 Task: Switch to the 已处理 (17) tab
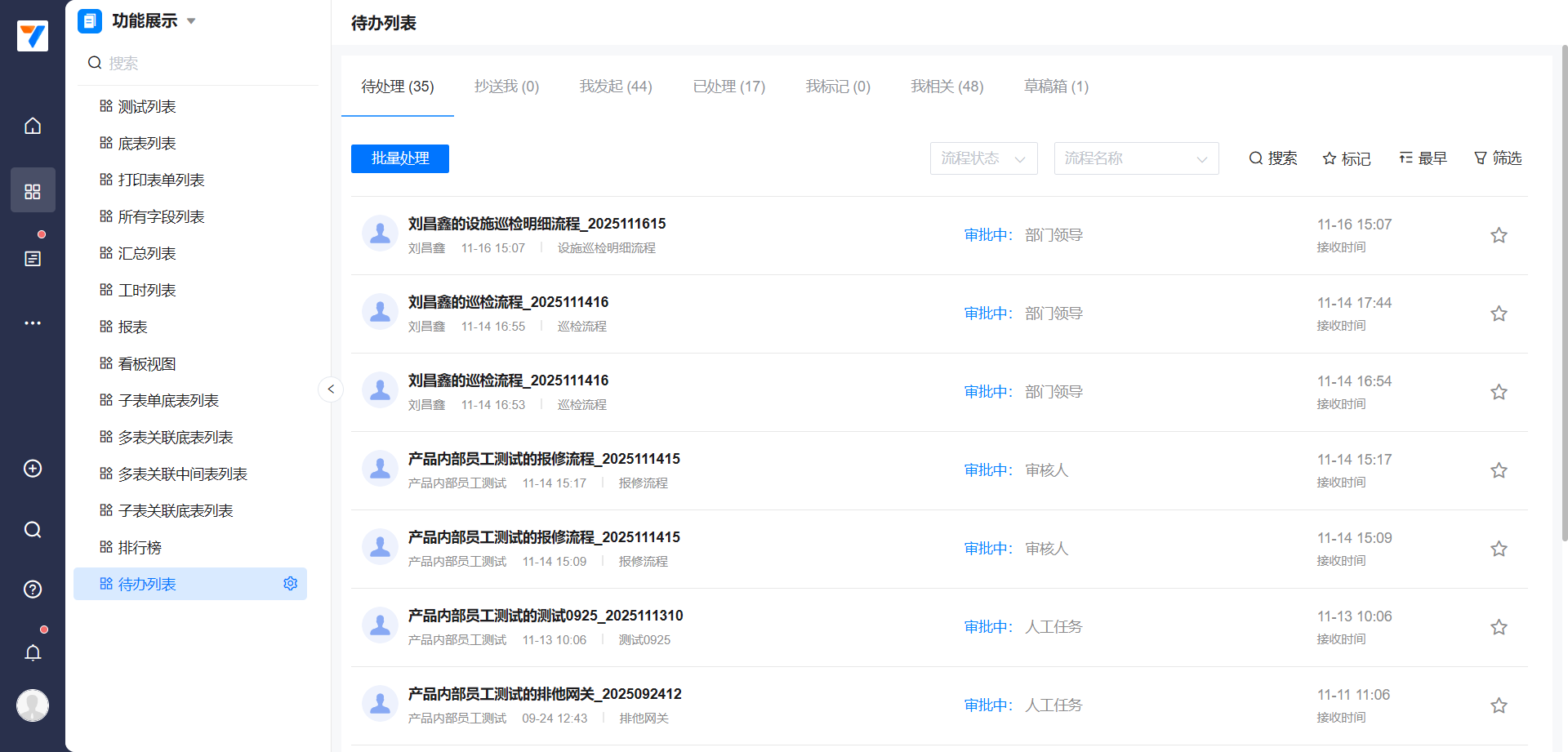(x=728, y=87)
